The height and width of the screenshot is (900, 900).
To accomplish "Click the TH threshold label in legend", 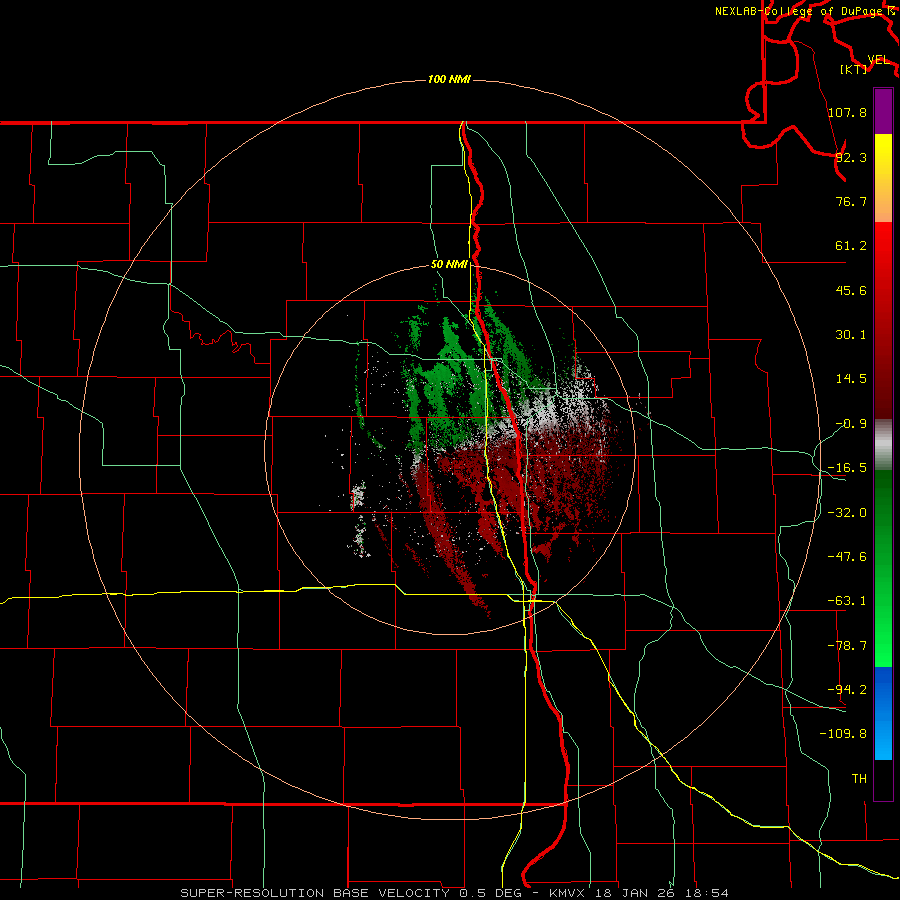I will pyautogui.click(x=859, y=778).
